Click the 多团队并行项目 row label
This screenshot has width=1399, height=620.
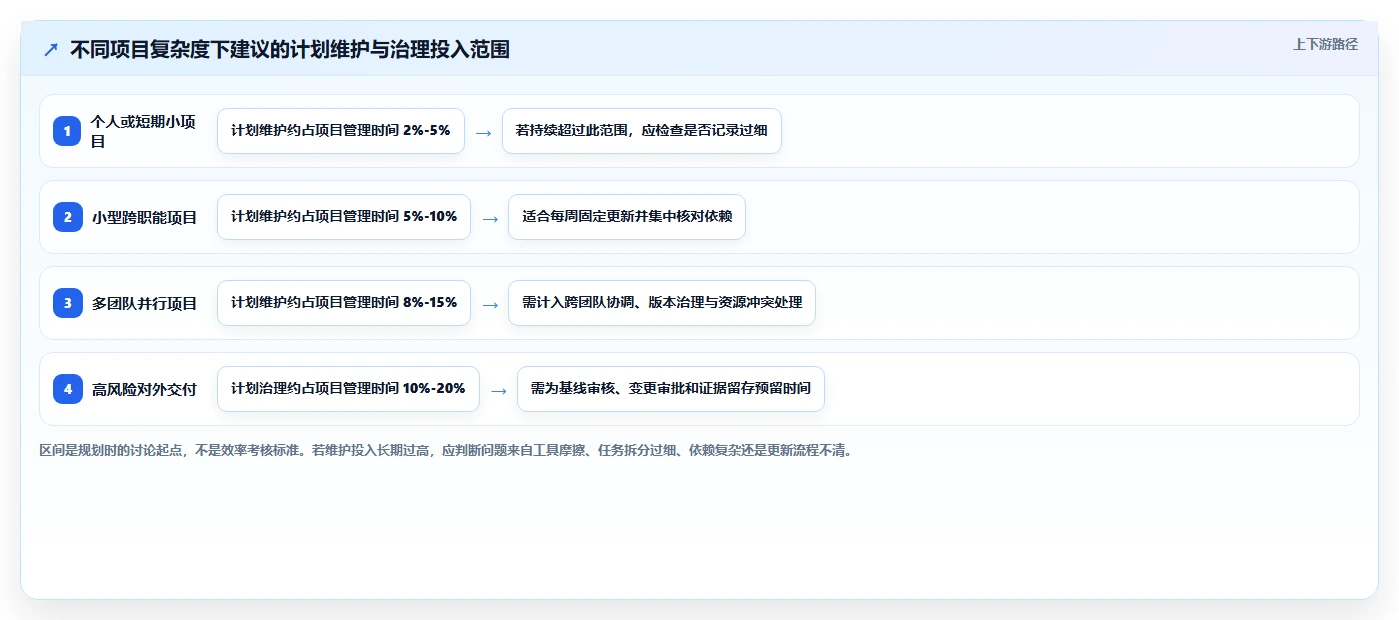tap(145, 303)
